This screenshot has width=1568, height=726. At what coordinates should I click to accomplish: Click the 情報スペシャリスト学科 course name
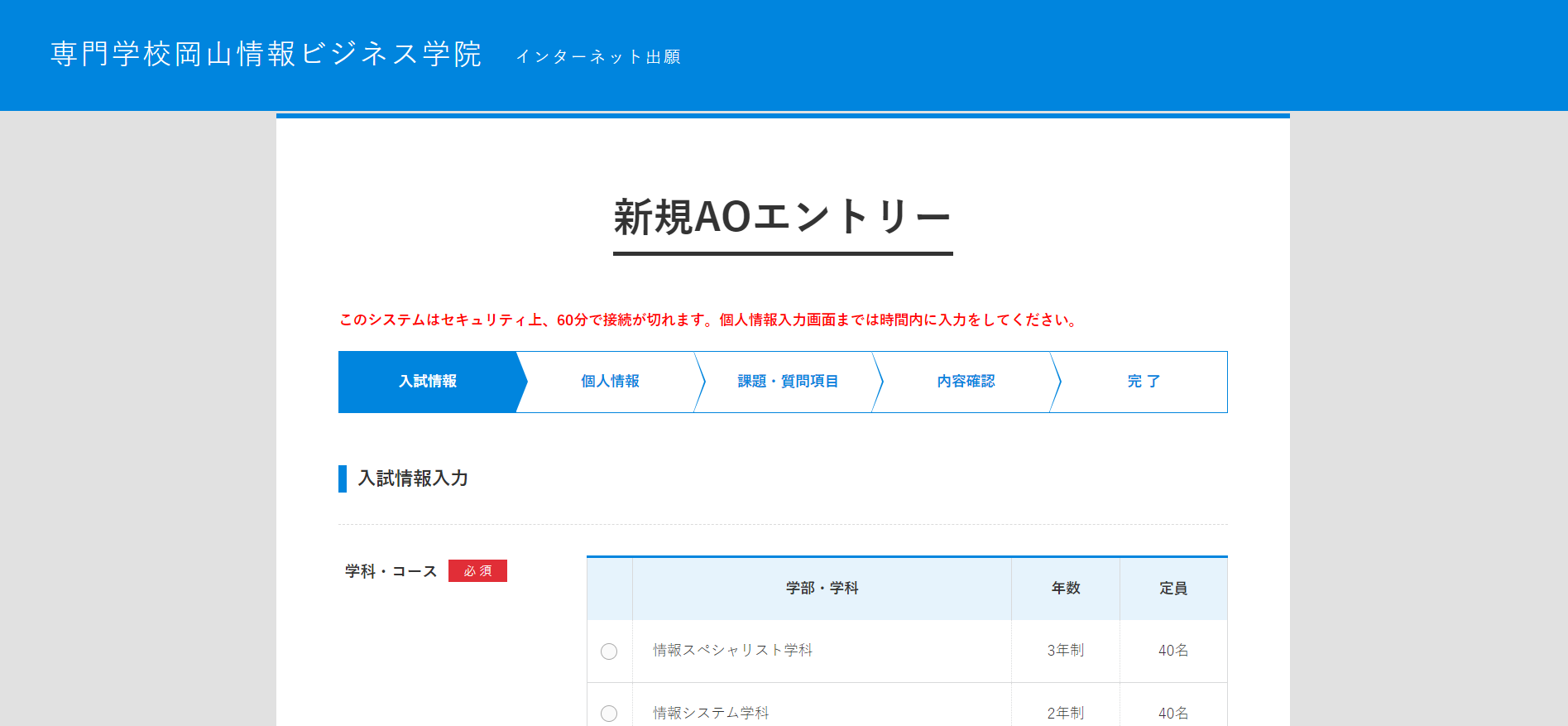coord(732,651)
